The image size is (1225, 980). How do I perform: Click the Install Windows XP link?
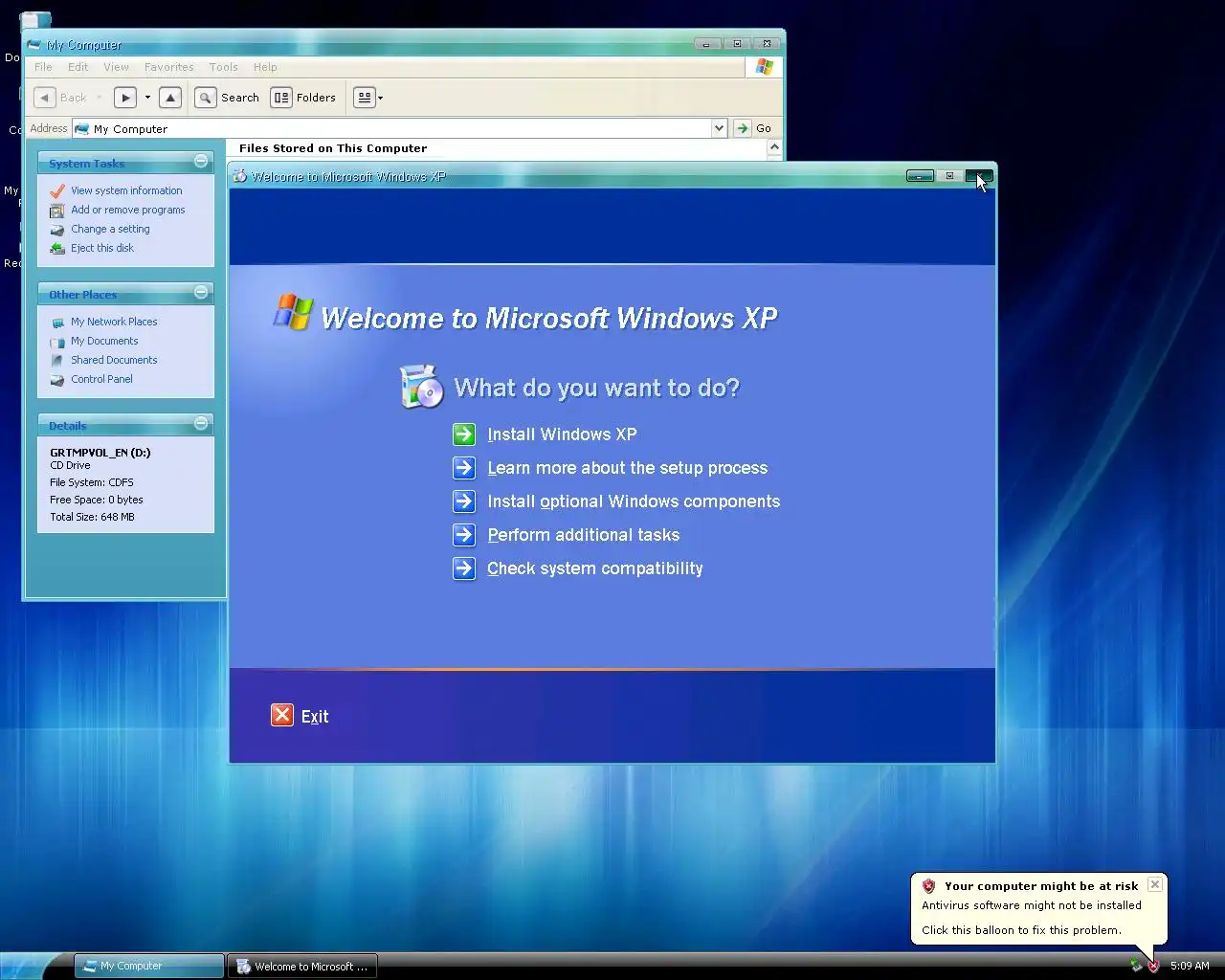click(562, 434)
